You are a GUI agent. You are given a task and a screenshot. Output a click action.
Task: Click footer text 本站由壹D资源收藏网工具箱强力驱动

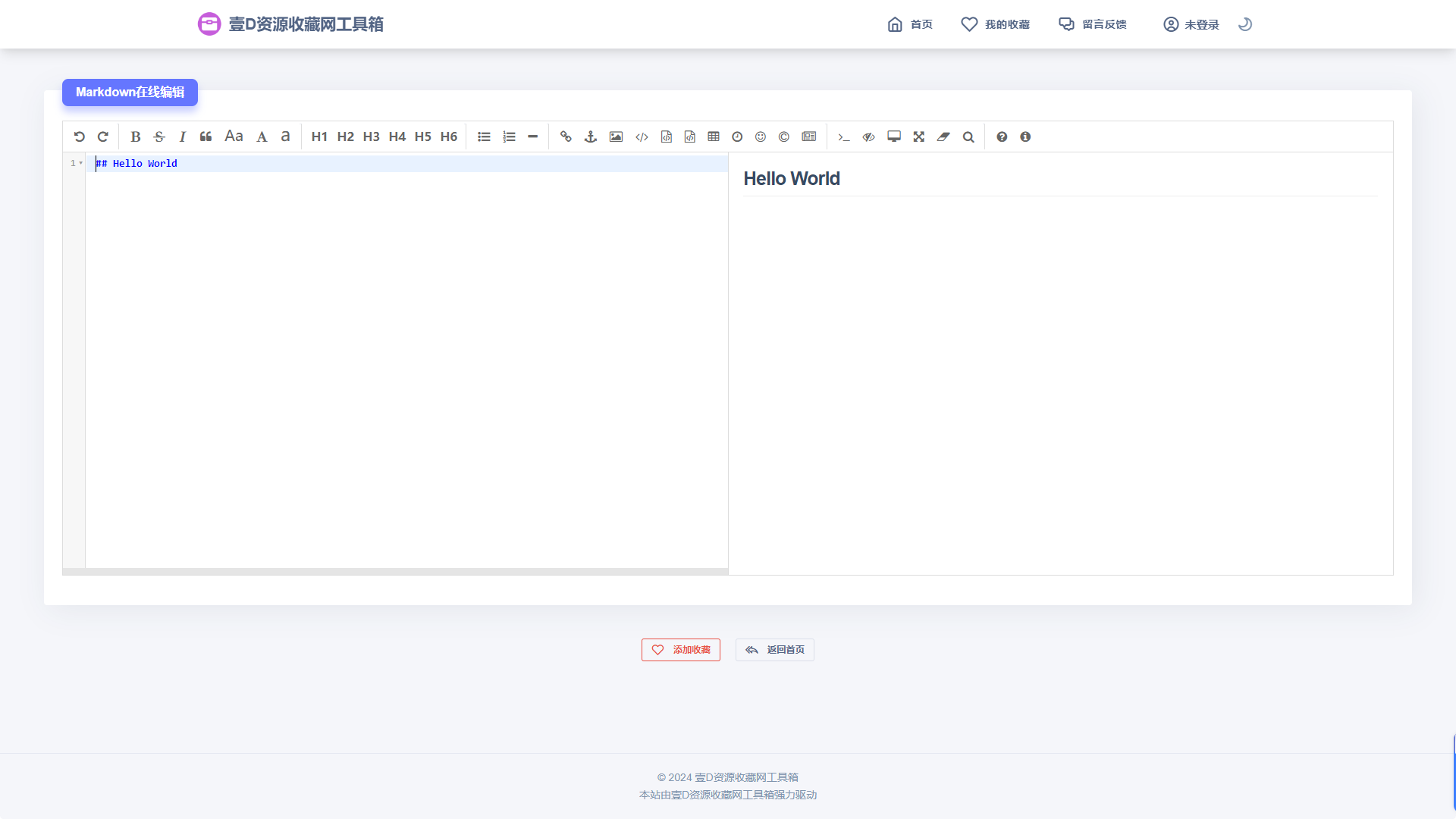tap(728, 795)
